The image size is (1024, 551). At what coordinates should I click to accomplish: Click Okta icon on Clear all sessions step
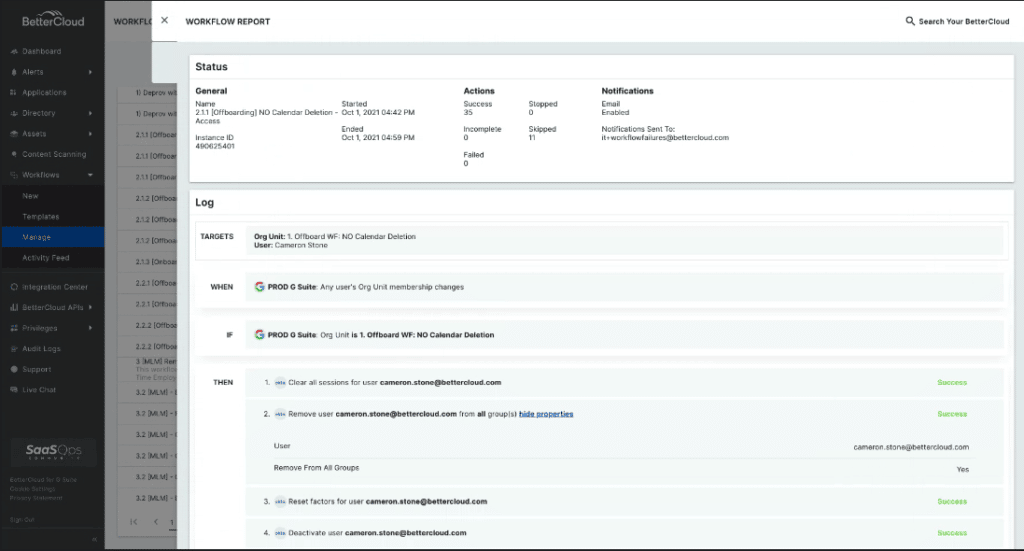tap(280, 383)
